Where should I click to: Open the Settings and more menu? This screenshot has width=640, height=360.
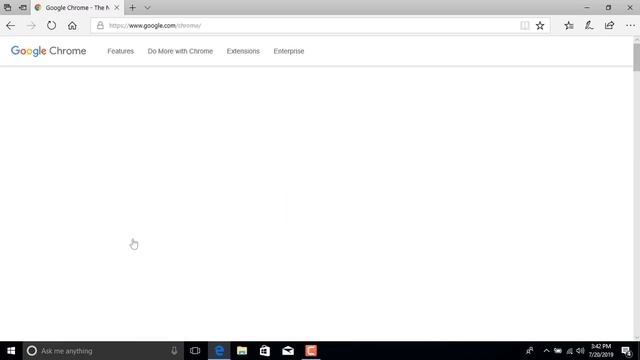point(630,25)
